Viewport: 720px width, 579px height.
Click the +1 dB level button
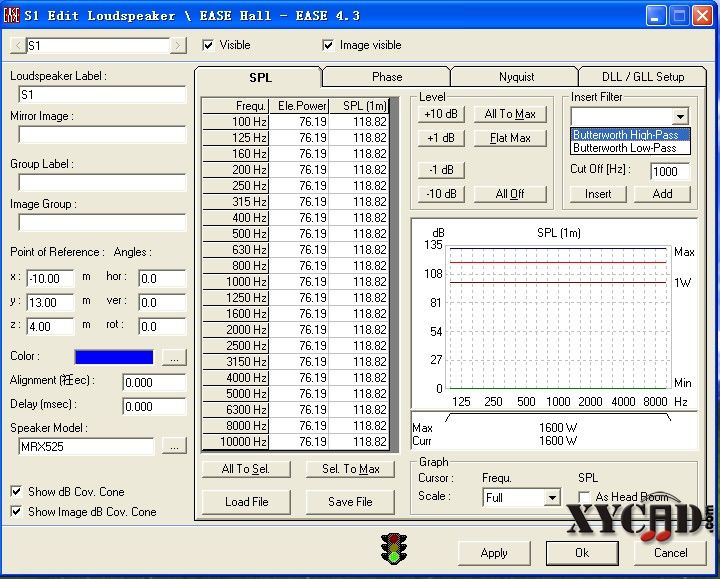point(441,138)
